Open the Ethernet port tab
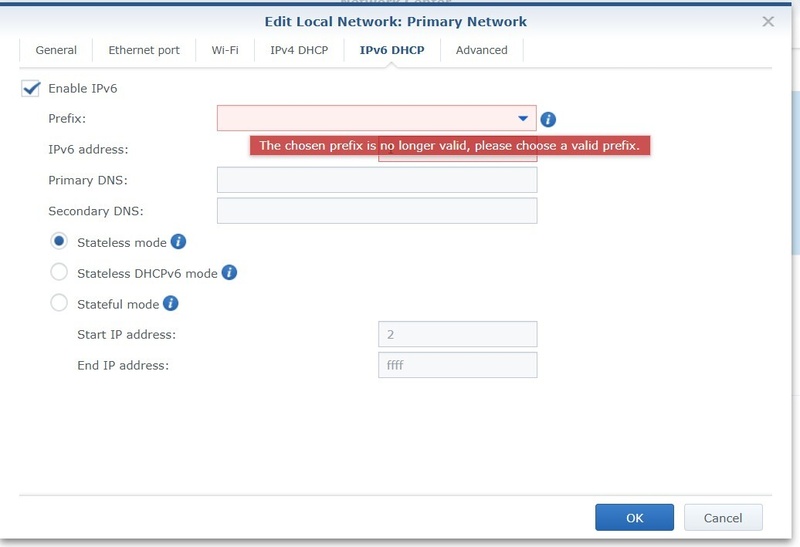The width and height of the screenshot is (800, 547). (144, 50)
